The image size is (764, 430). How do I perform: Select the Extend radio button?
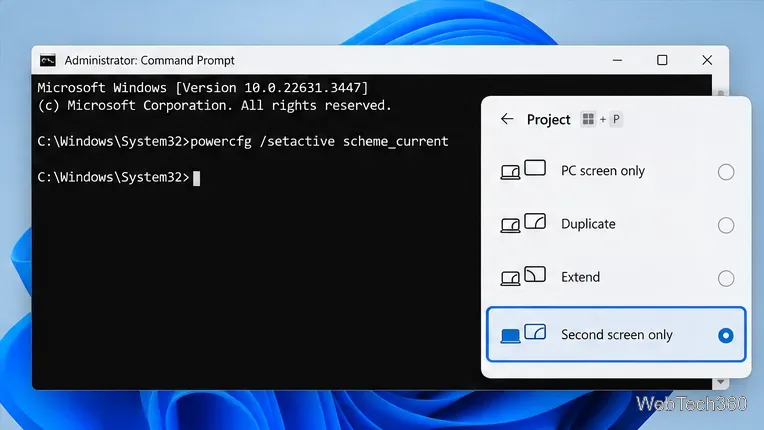point(726,278)
